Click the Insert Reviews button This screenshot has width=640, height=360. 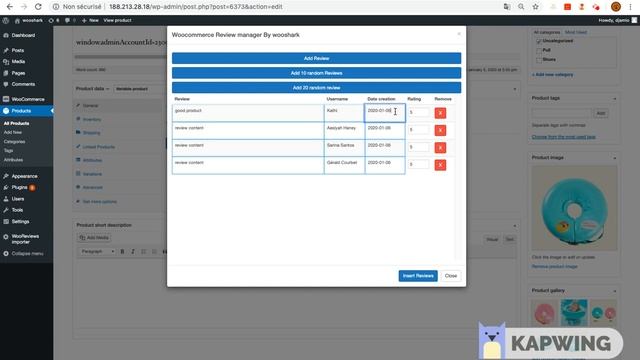pyautogui.click(x=418, y=276)
